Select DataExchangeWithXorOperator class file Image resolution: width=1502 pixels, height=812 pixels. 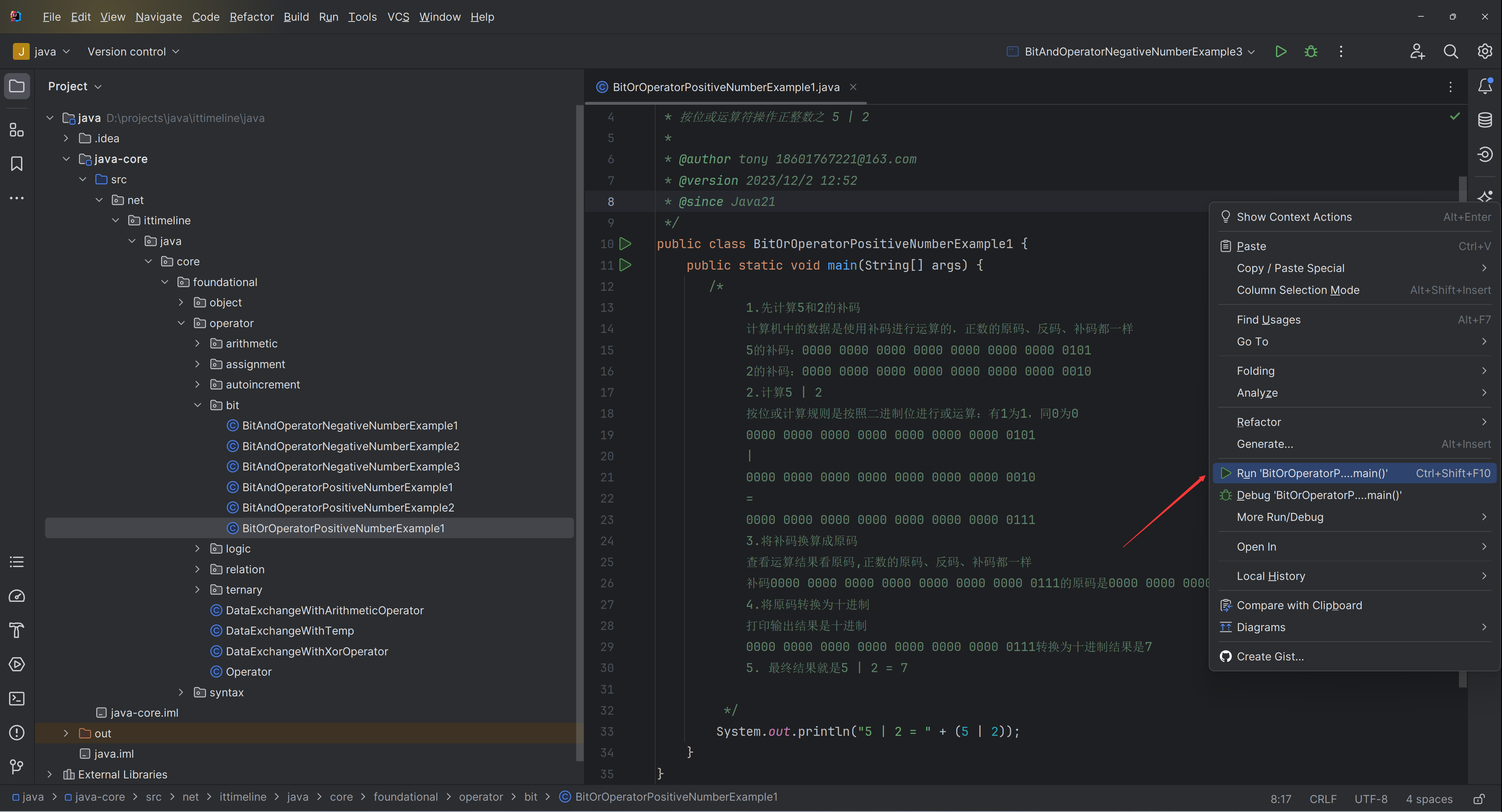[307, 651]
